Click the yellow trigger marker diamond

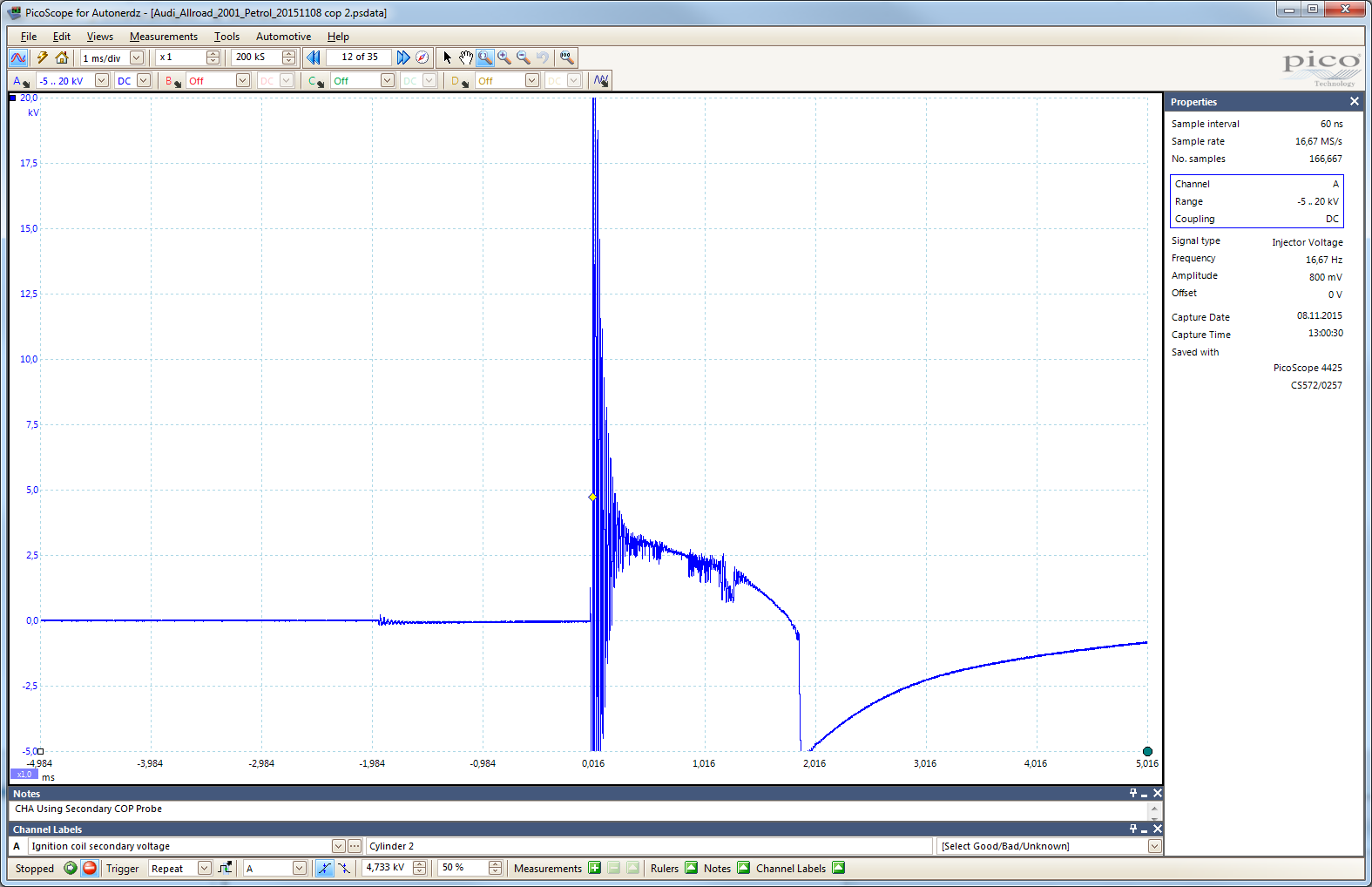point(592,497)
